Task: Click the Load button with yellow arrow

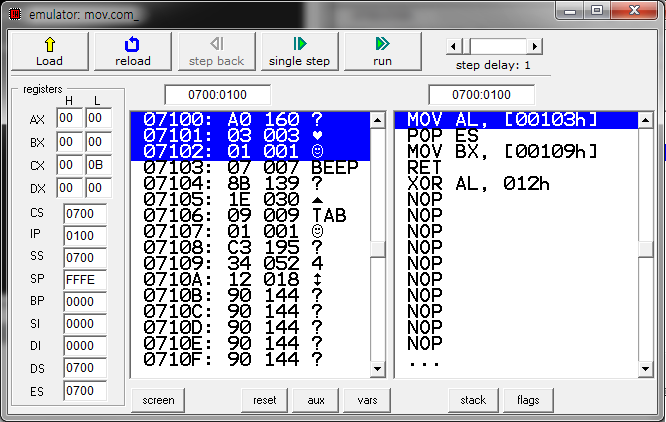Action: pyautogui.click(x=49, y=52)
